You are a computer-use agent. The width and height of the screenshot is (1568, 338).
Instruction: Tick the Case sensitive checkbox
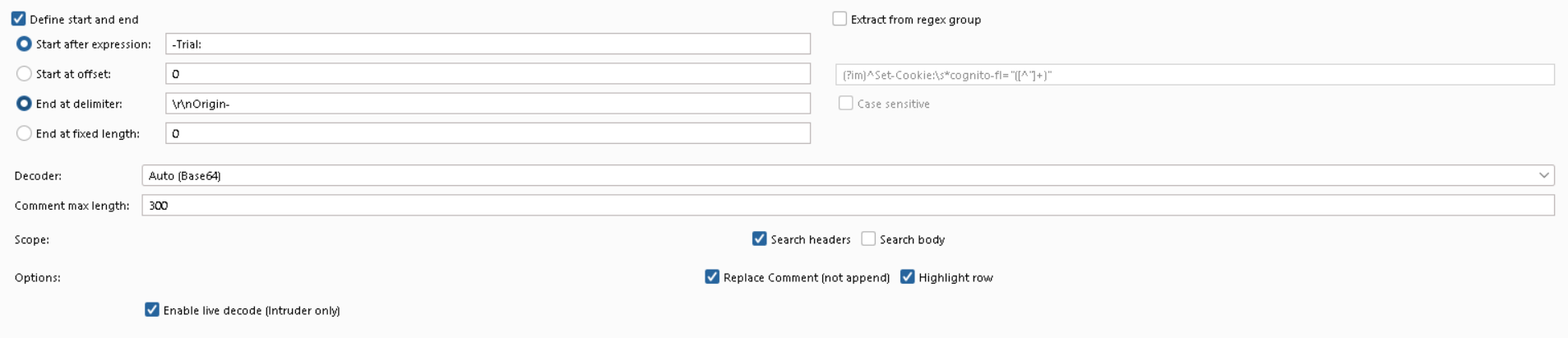point(846,104)
